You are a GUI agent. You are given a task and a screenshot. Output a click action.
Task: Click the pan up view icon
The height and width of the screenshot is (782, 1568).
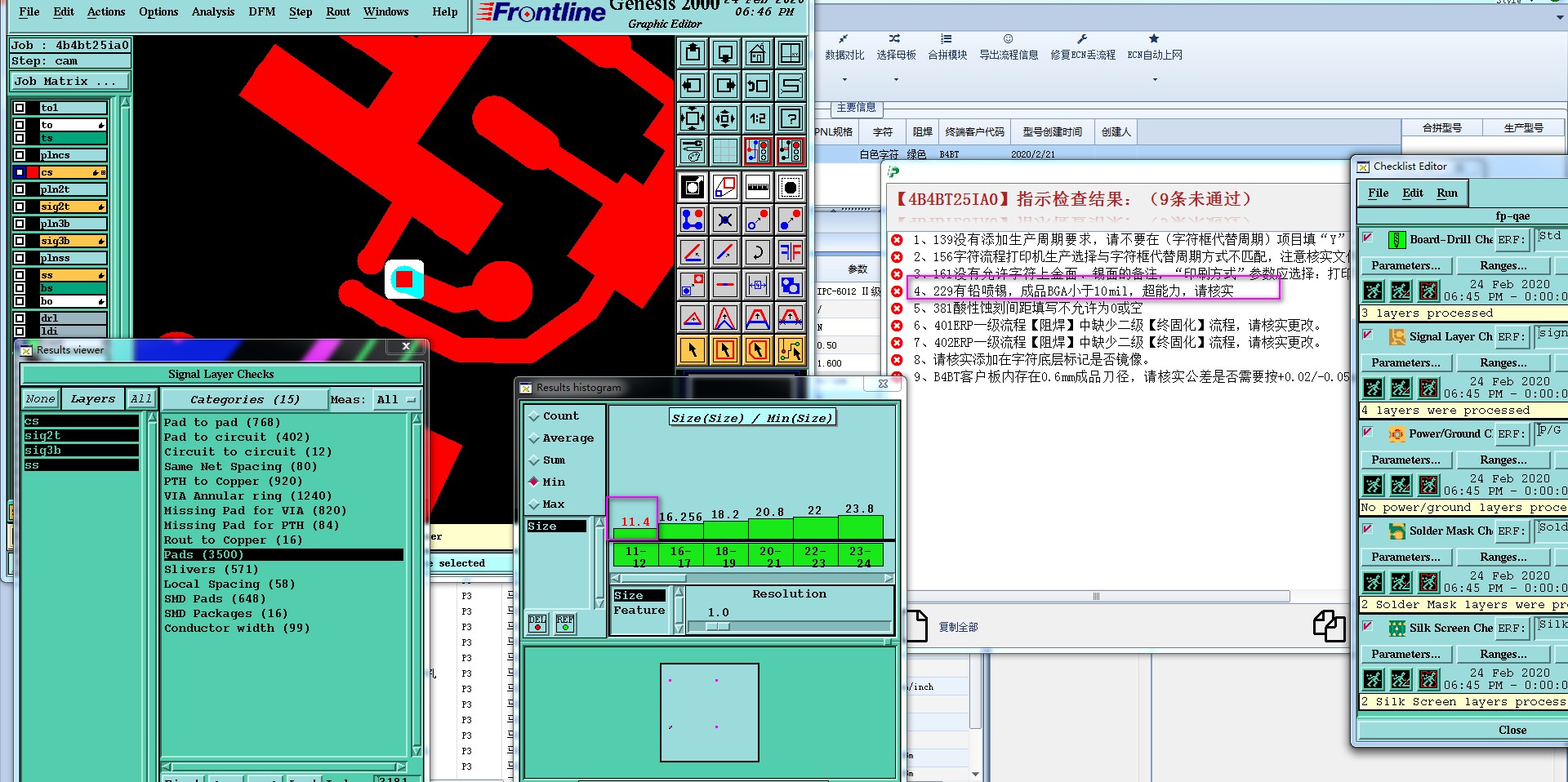pyautogui.click(x=693, y=54)
